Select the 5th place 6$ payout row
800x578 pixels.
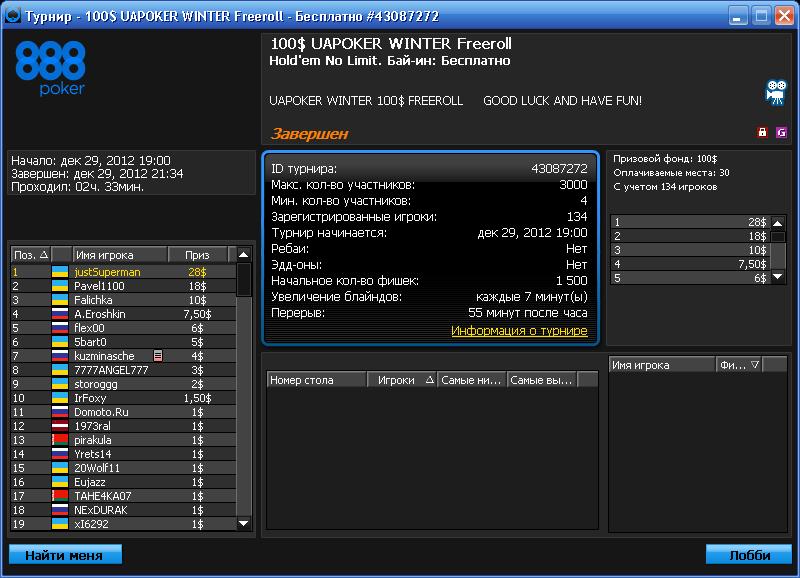pyautogui.click(x=691, y=278)
